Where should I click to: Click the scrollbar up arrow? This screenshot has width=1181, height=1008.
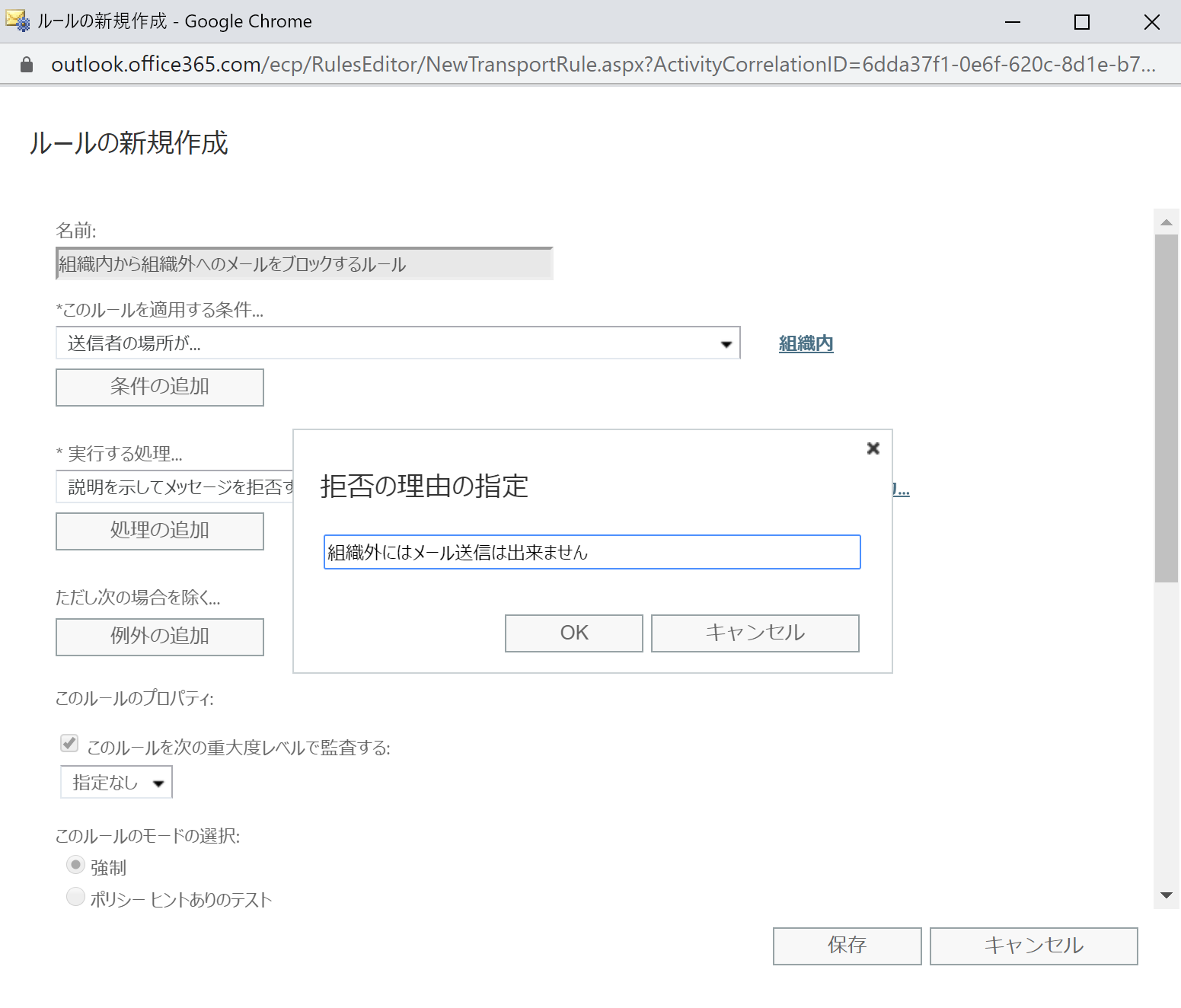(1167, 222)
